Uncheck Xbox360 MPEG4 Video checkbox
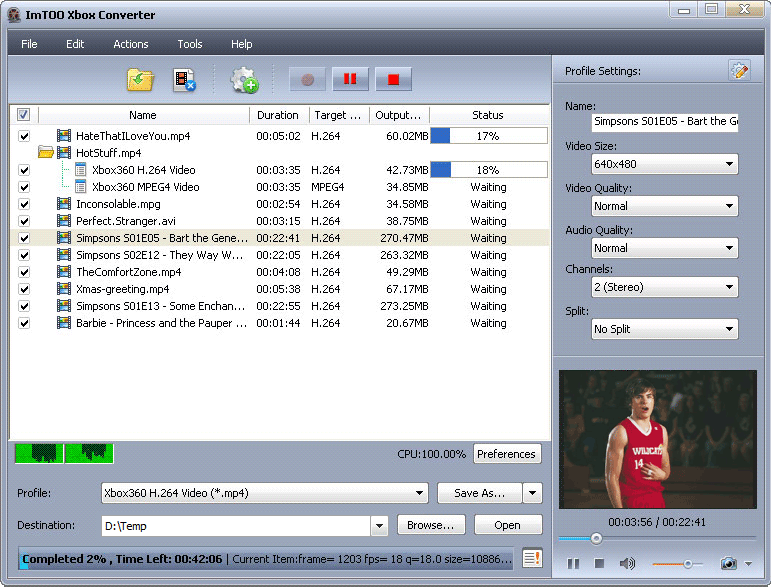771x587 pixels. 24,187
